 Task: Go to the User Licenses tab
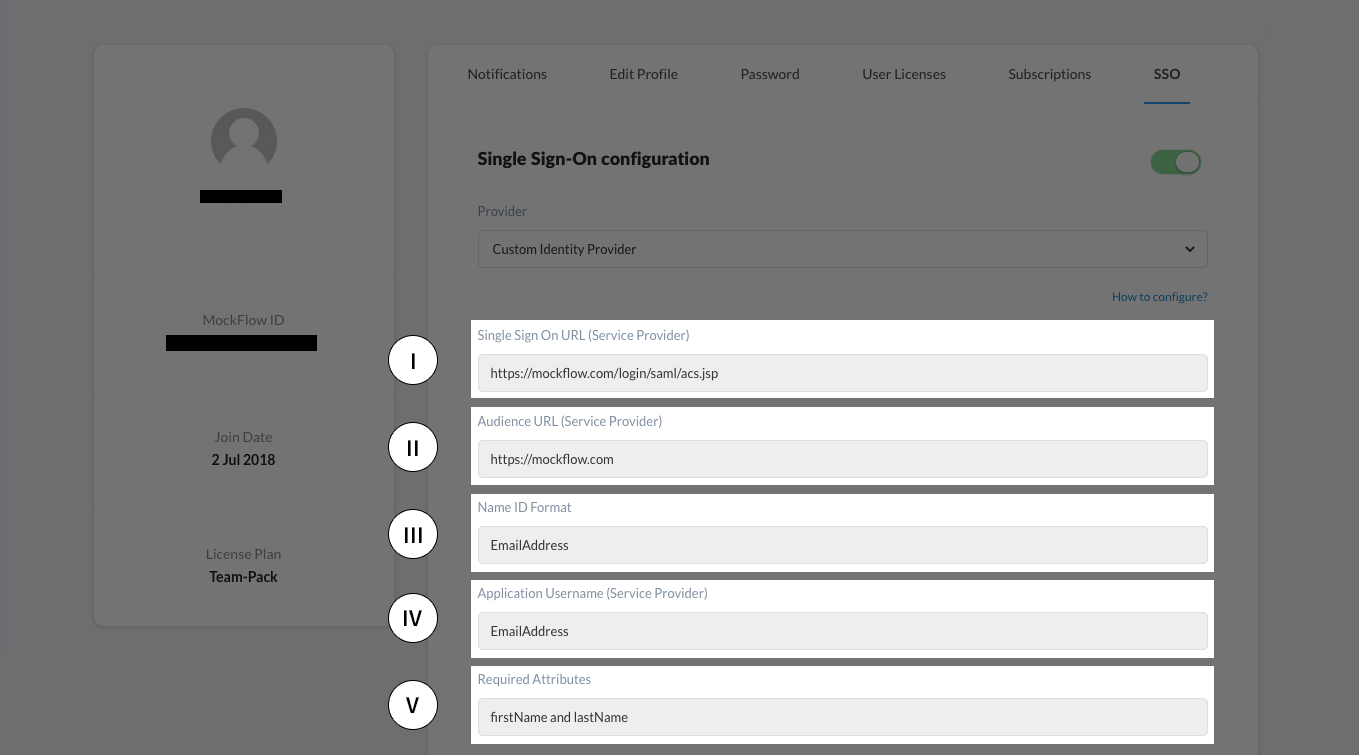tap(904, 74)
